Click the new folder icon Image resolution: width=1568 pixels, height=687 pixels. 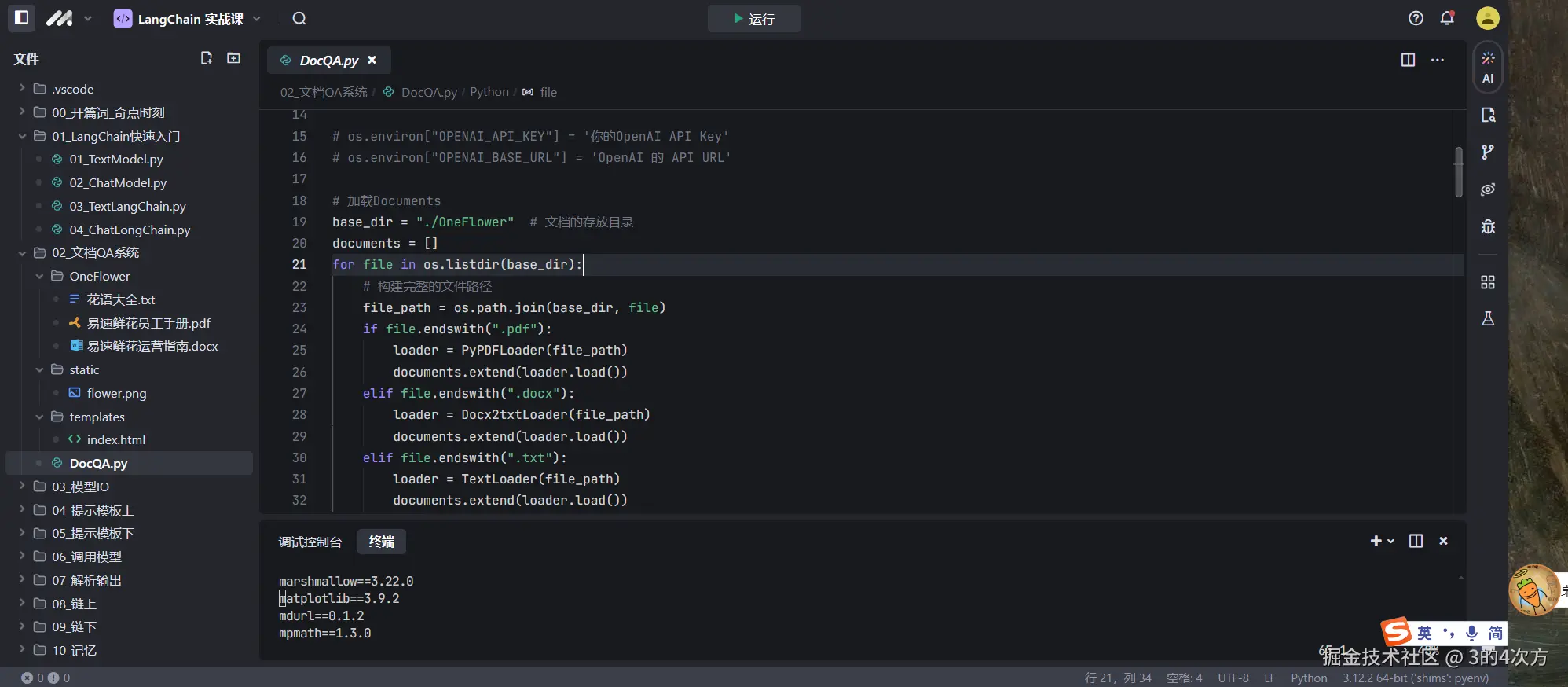(x=233, y=58)
